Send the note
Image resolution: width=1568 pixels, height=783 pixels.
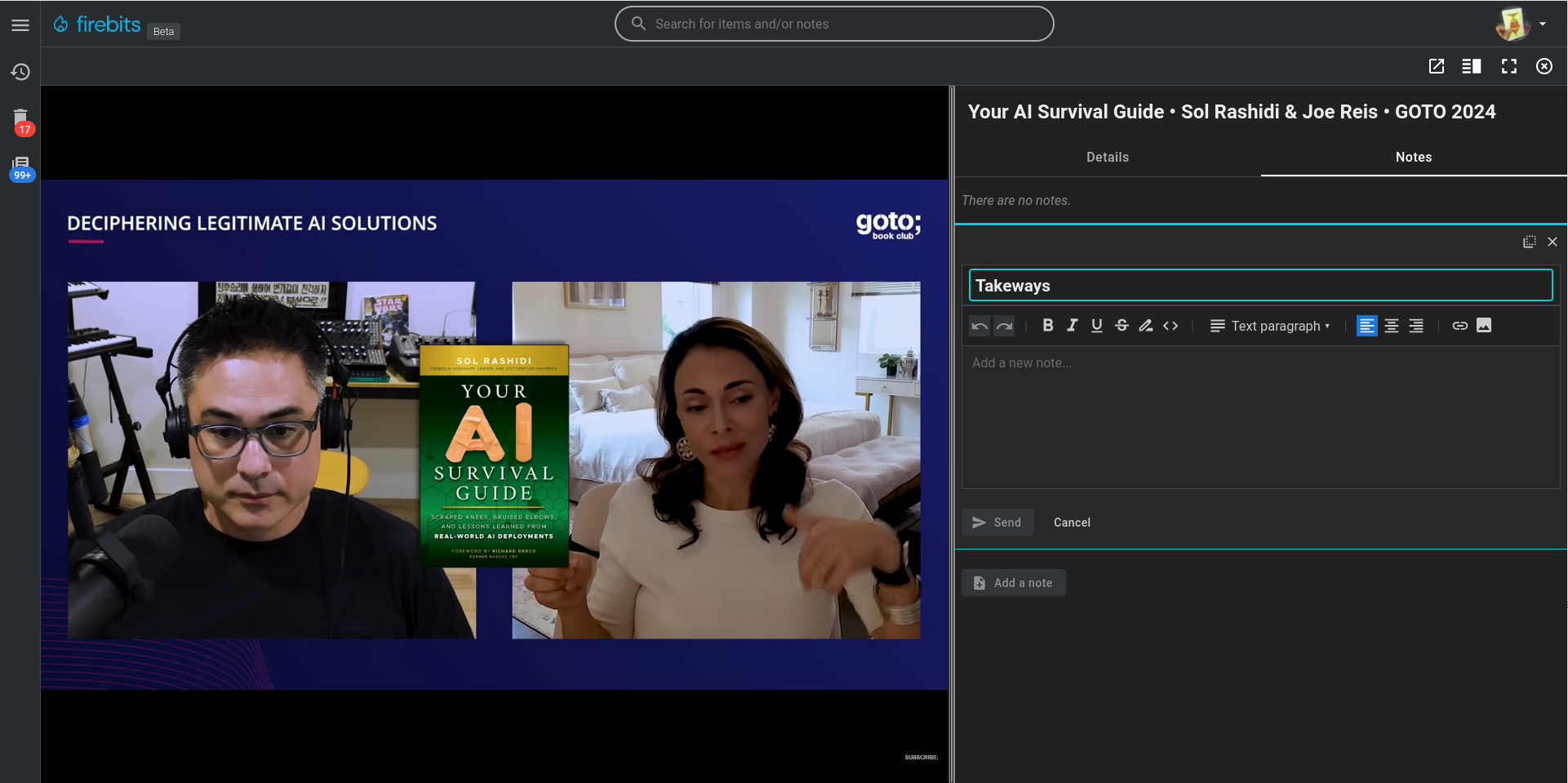[997, 523]
